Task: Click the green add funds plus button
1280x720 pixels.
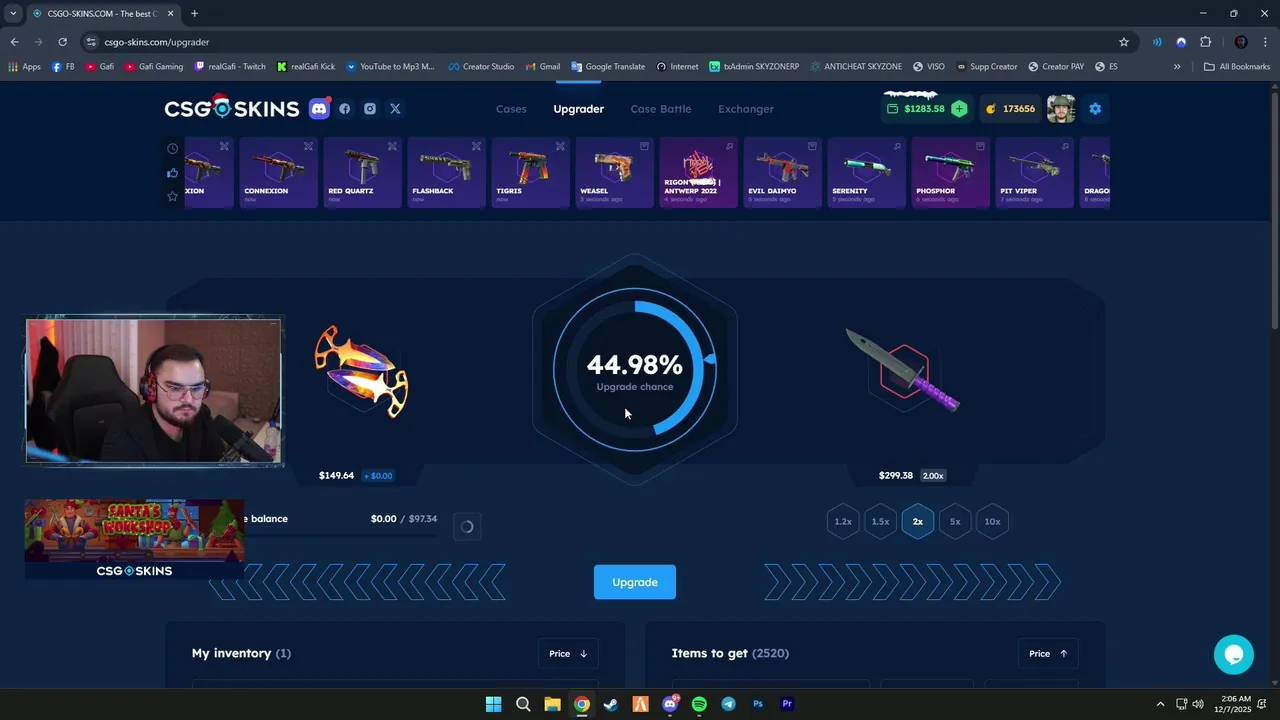Action: pyautogui.click(x=959, y=109)
